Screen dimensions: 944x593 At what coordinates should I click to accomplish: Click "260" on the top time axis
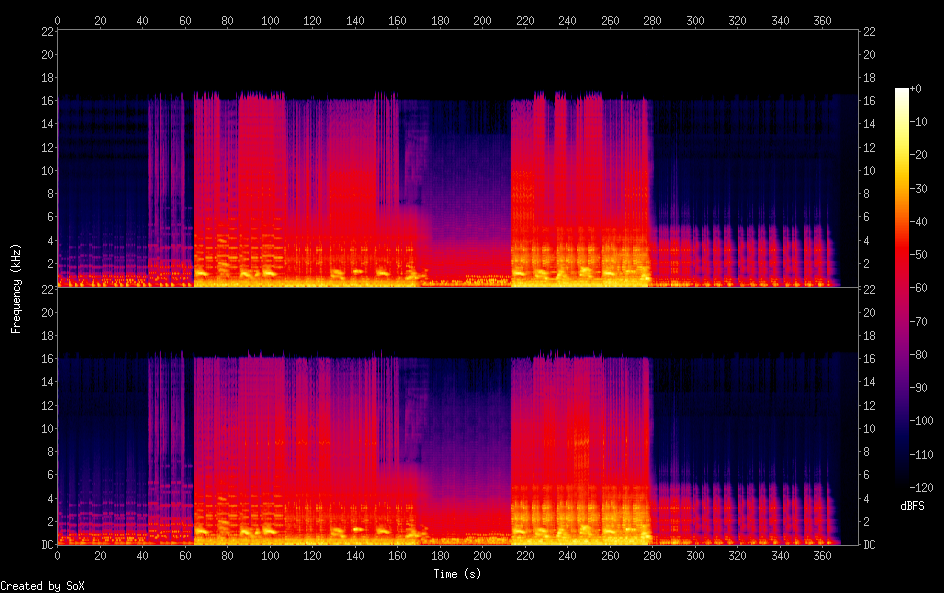pos(610,20)
